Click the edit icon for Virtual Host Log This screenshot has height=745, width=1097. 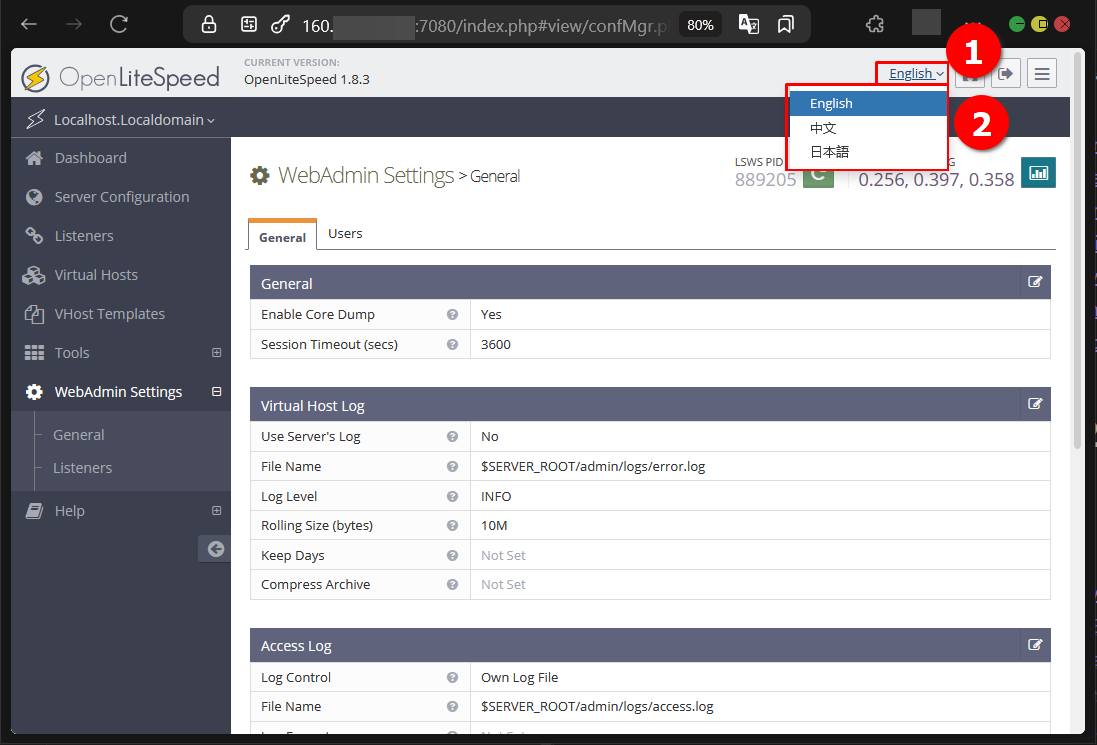click(1035, 404)
